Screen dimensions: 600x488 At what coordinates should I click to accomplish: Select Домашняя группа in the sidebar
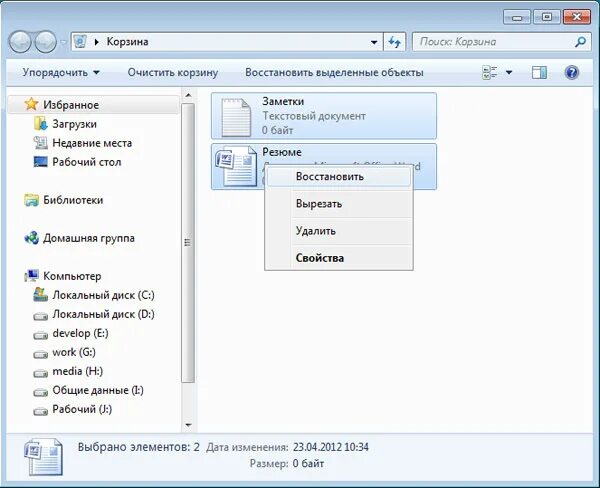88,238
